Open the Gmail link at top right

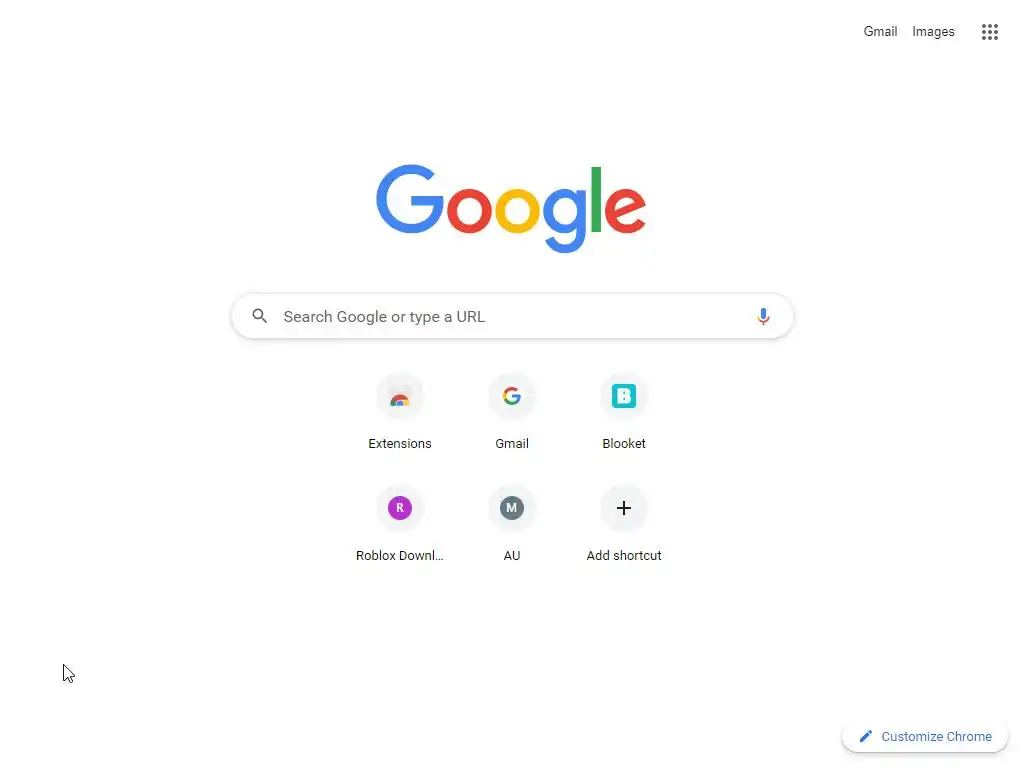pos(880,31)
